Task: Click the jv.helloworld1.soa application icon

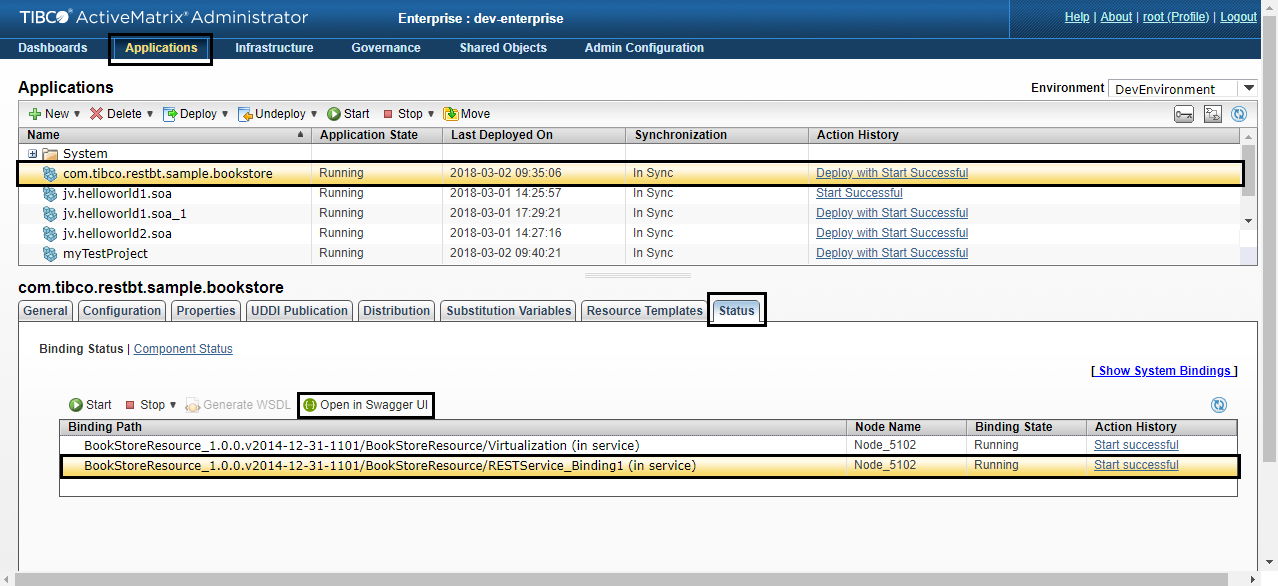Action: click(50, 193)
